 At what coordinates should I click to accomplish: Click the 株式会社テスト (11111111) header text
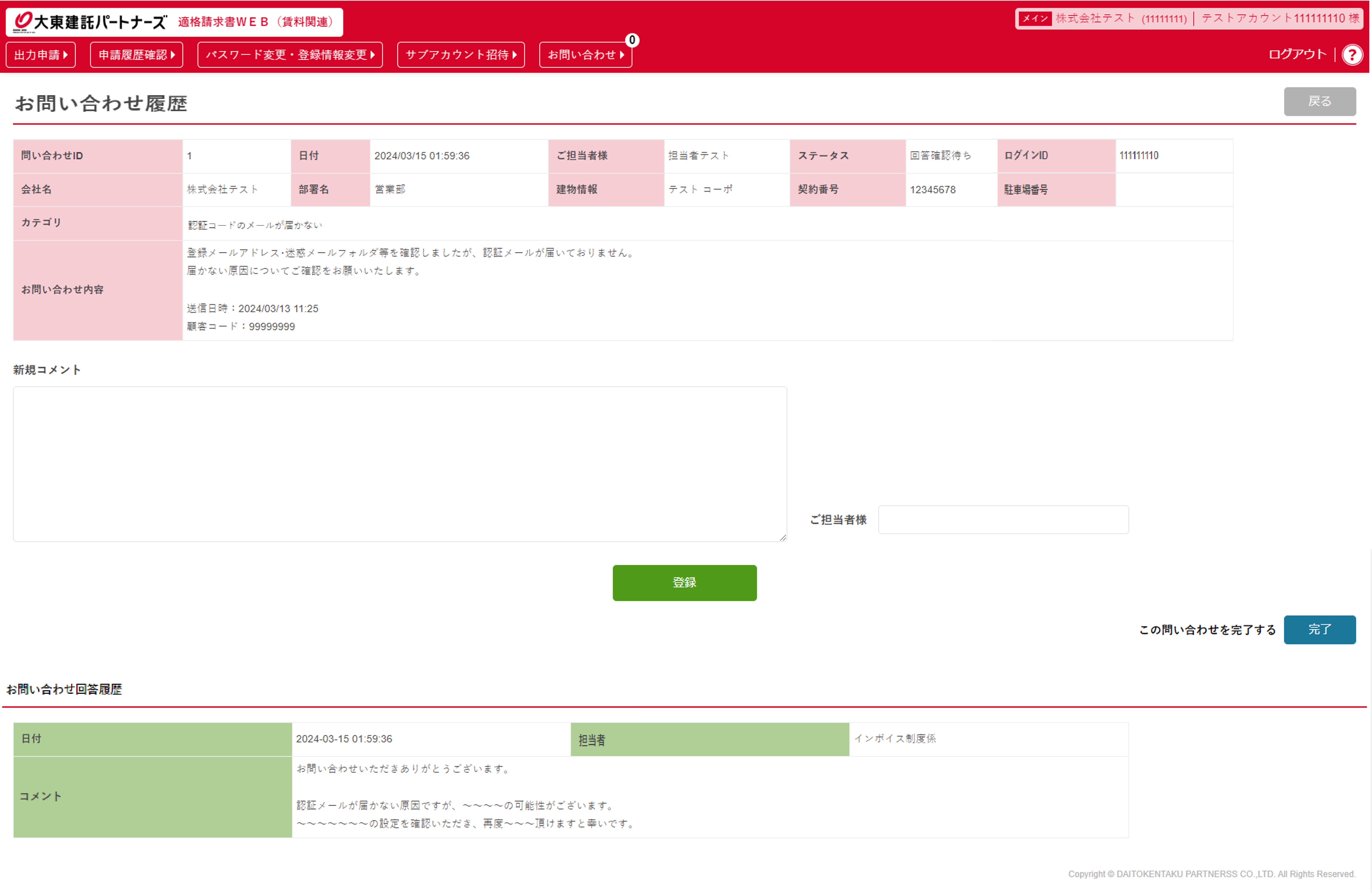pyautogui.click(x=1121, y=18)
